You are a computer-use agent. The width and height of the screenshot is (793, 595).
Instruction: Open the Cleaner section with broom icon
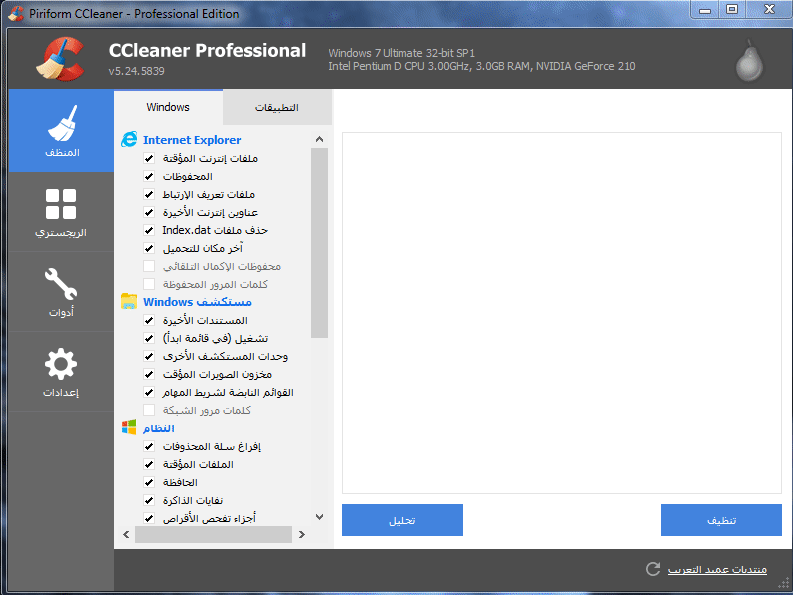[x=61, y=130]
